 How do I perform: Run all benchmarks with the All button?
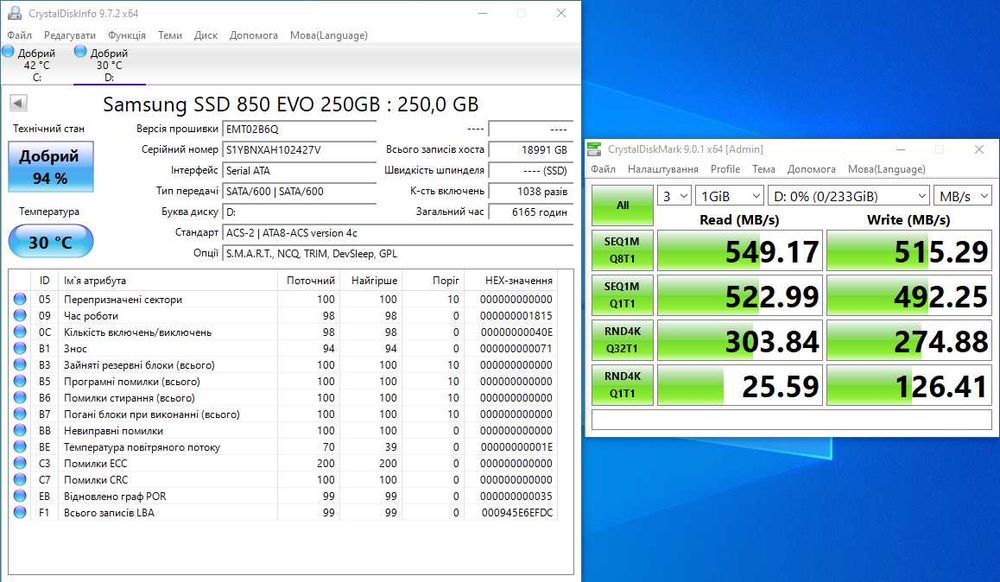[x=622, y=205]
